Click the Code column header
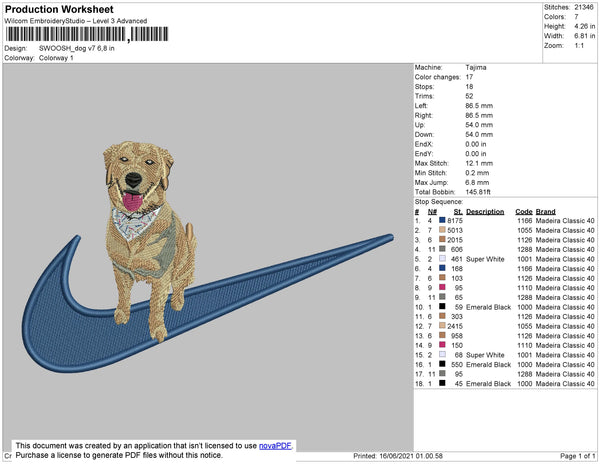600x464 pixels. [x=524, y=212]
